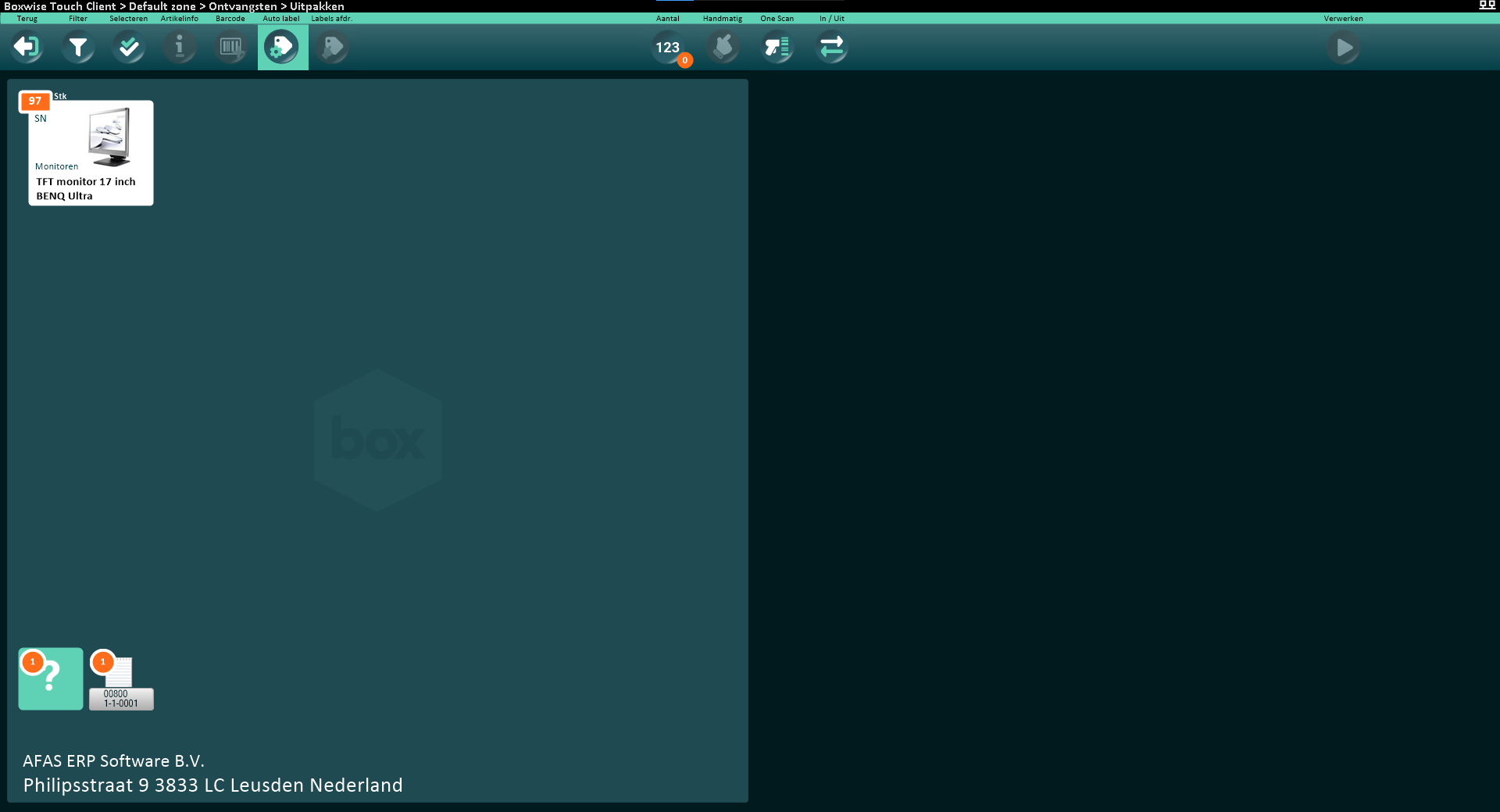
Task: Open the Aantal 123 quantity button
Action: [x=668, y=48]
